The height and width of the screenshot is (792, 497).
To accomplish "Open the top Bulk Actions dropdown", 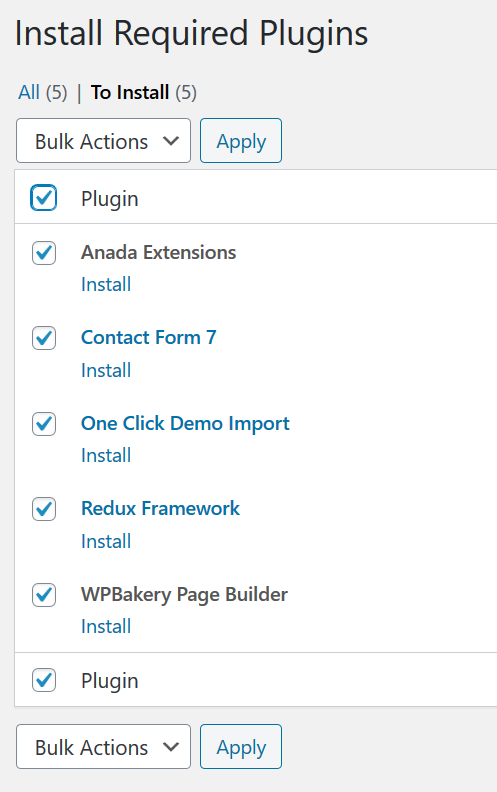I will pos(104,141).
